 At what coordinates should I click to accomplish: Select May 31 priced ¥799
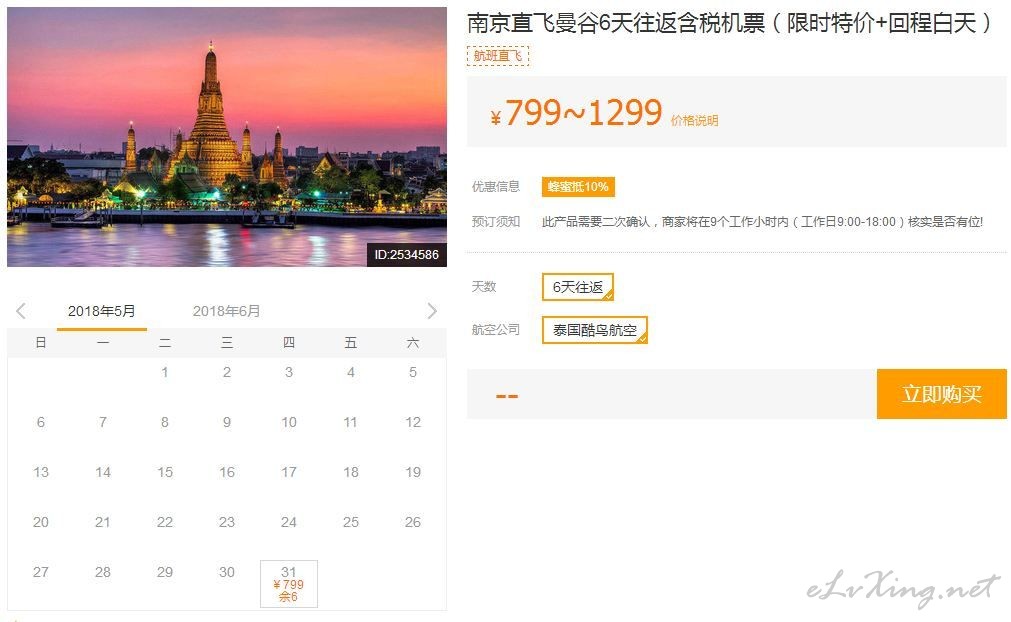coord(289,584)
